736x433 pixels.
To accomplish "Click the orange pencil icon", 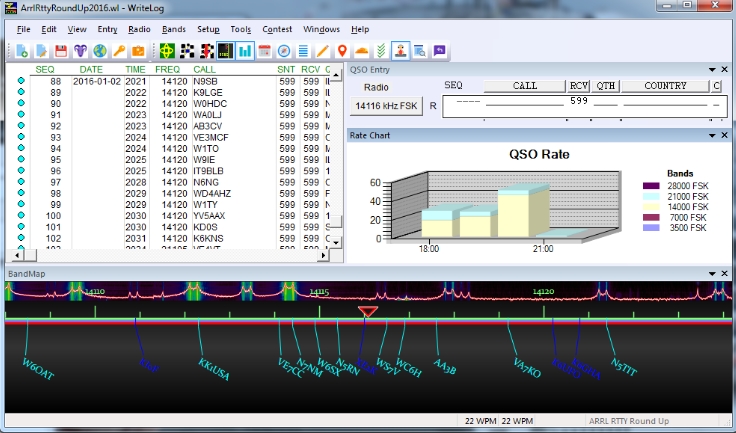I will click(x=322, y=51).
